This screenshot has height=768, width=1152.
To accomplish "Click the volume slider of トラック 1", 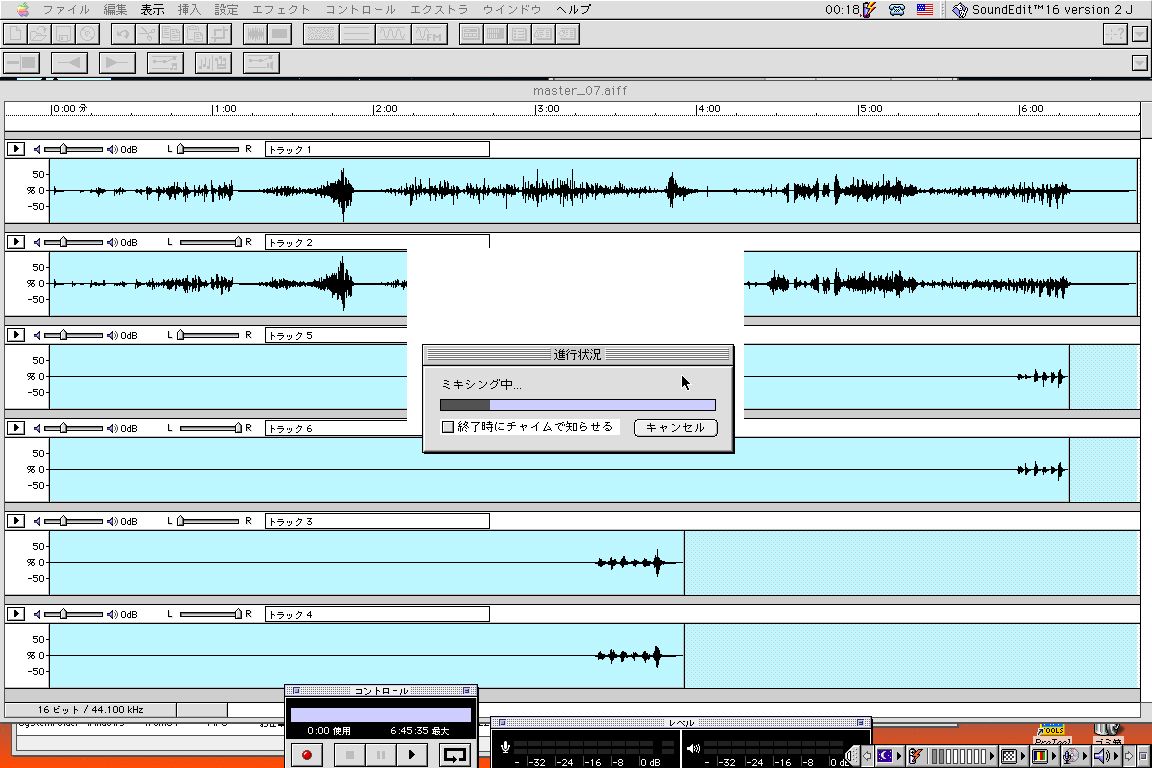I will pos(73,149).
